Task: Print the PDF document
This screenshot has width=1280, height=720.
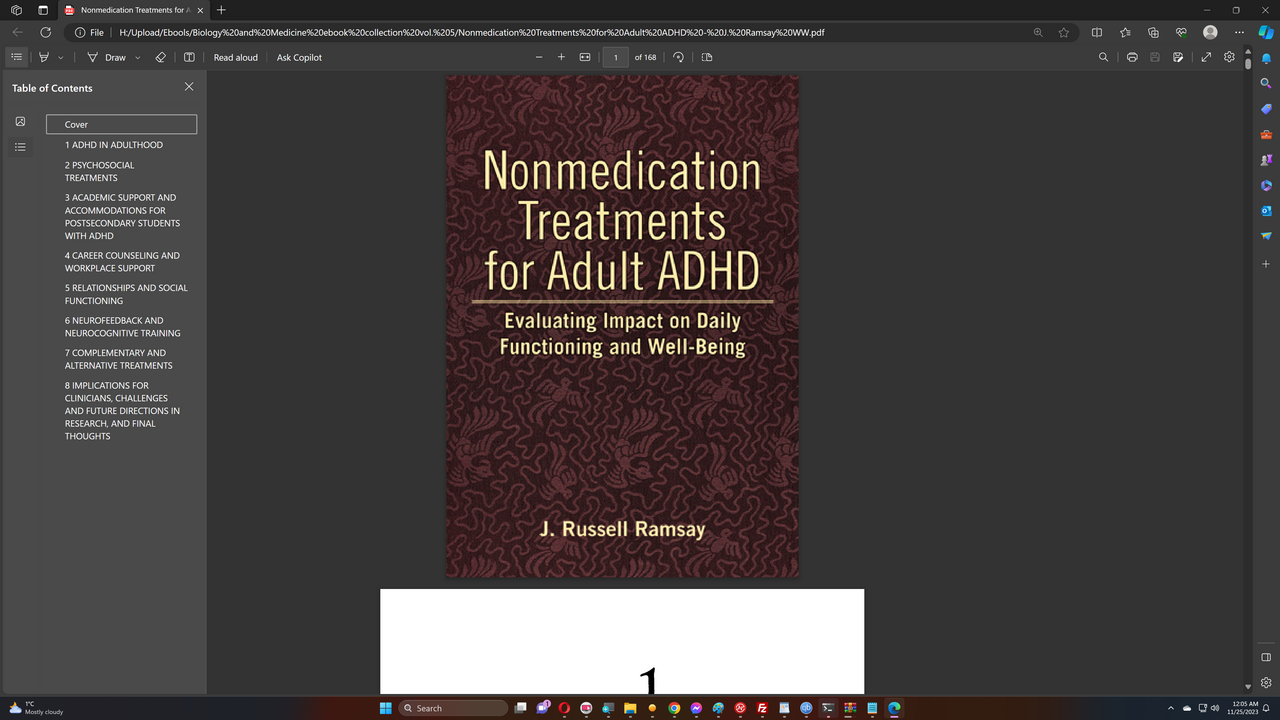Action: click(1132, 57)
